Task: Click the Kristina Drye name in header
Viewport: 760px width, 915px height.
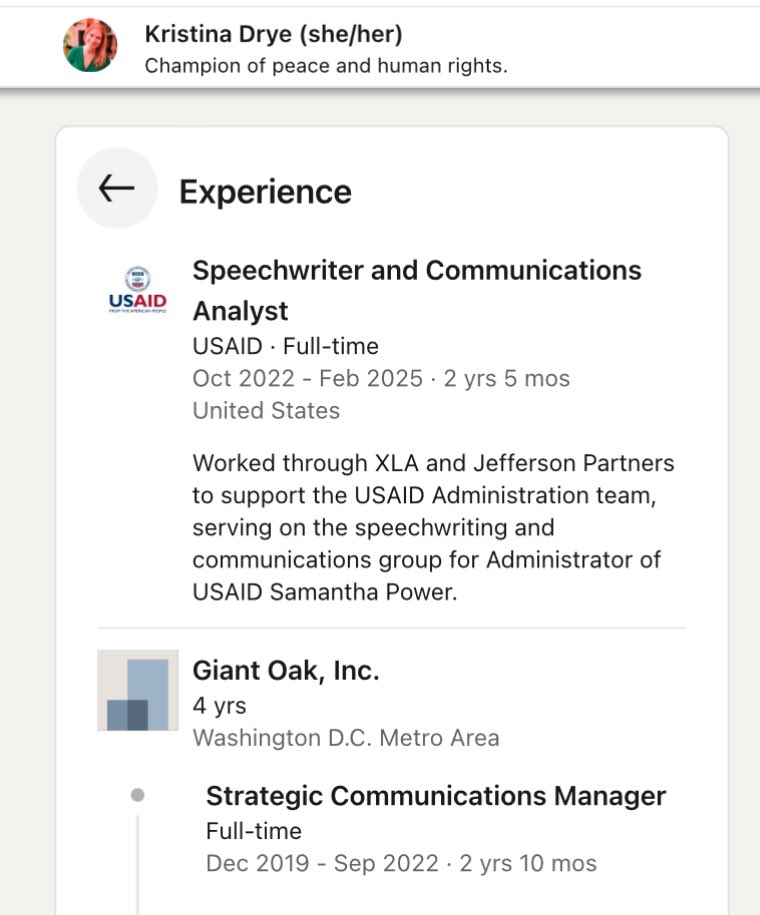Action: pyautogui.click(x=273, y=34)
